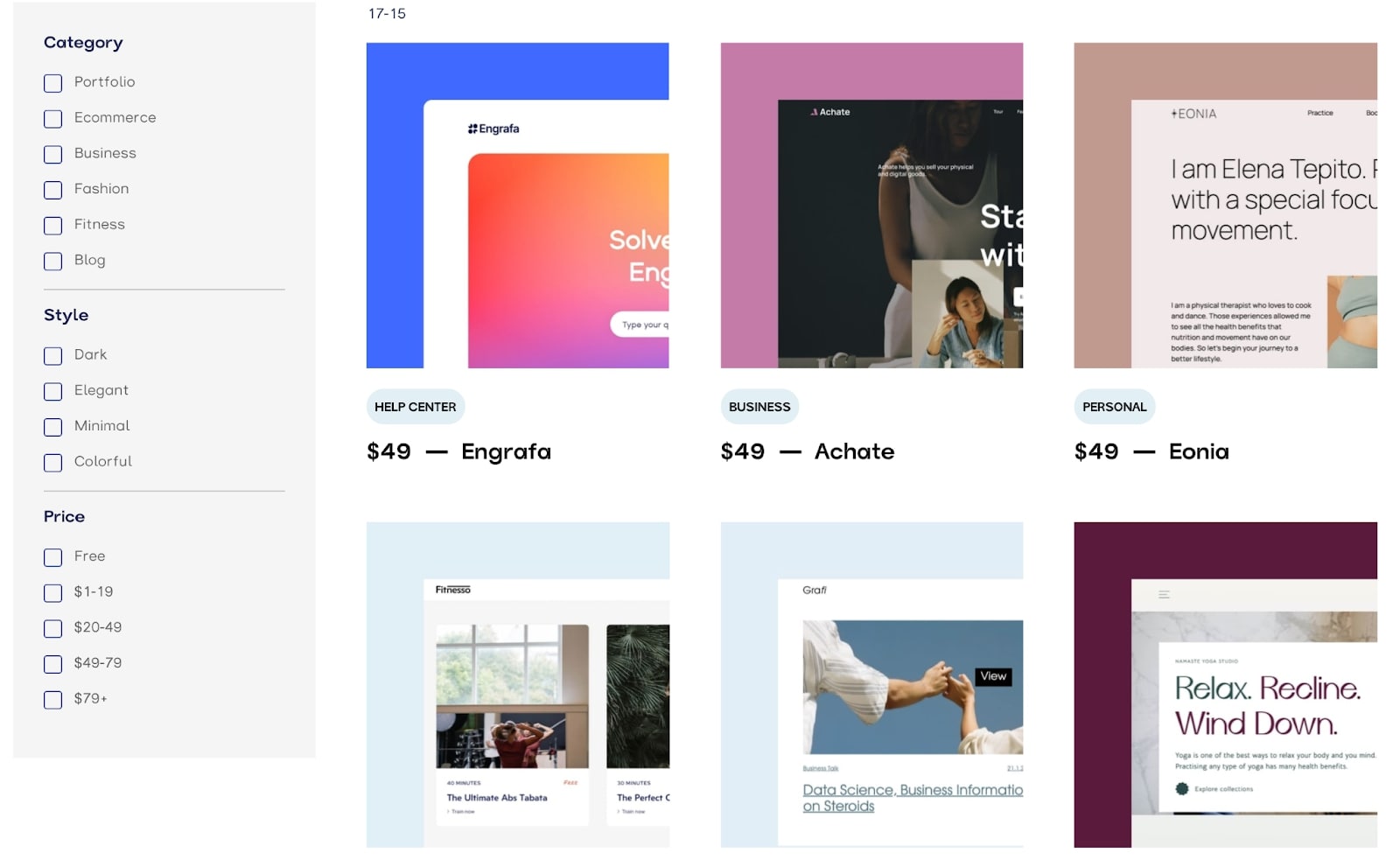Enable the Dark style filter

click(53, 356)
